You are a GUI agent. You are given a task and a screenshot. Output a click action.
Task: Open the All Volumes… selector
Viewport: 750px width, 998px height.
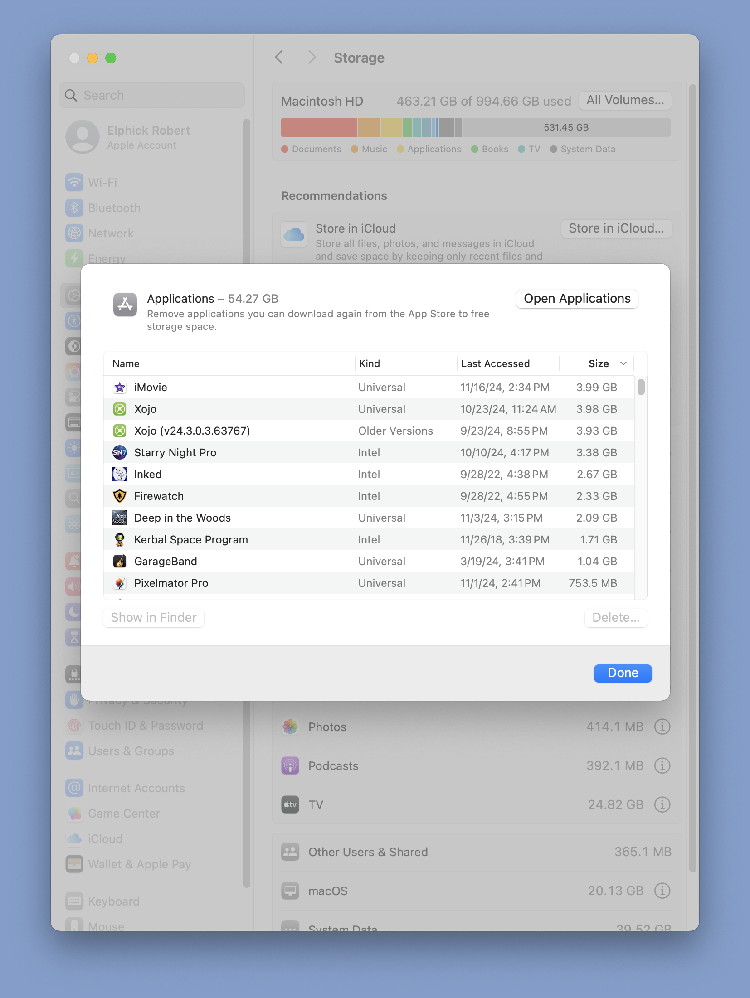[625, 100]
